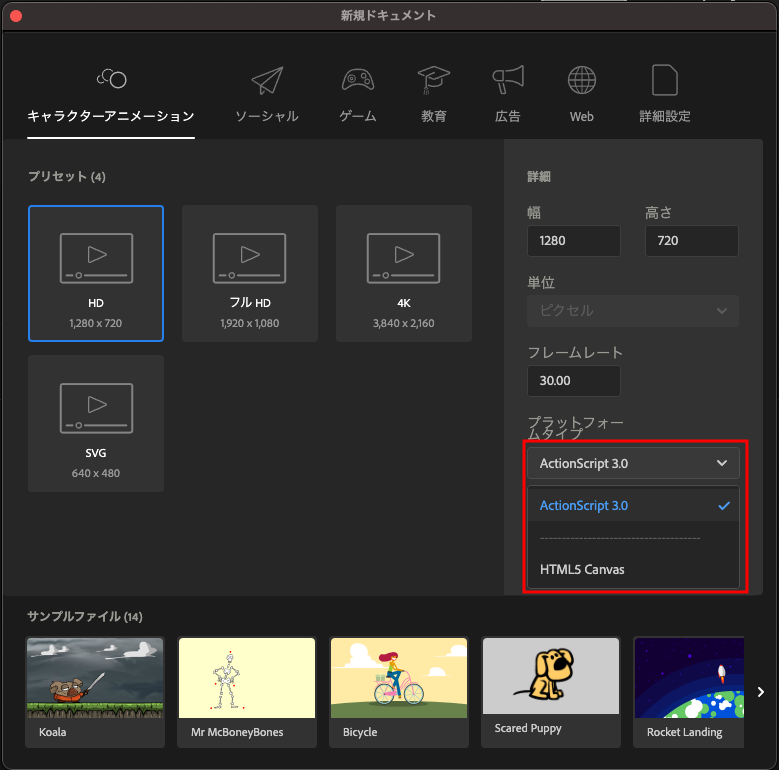Open the Scared Puppy sample file

coord(551,693)
